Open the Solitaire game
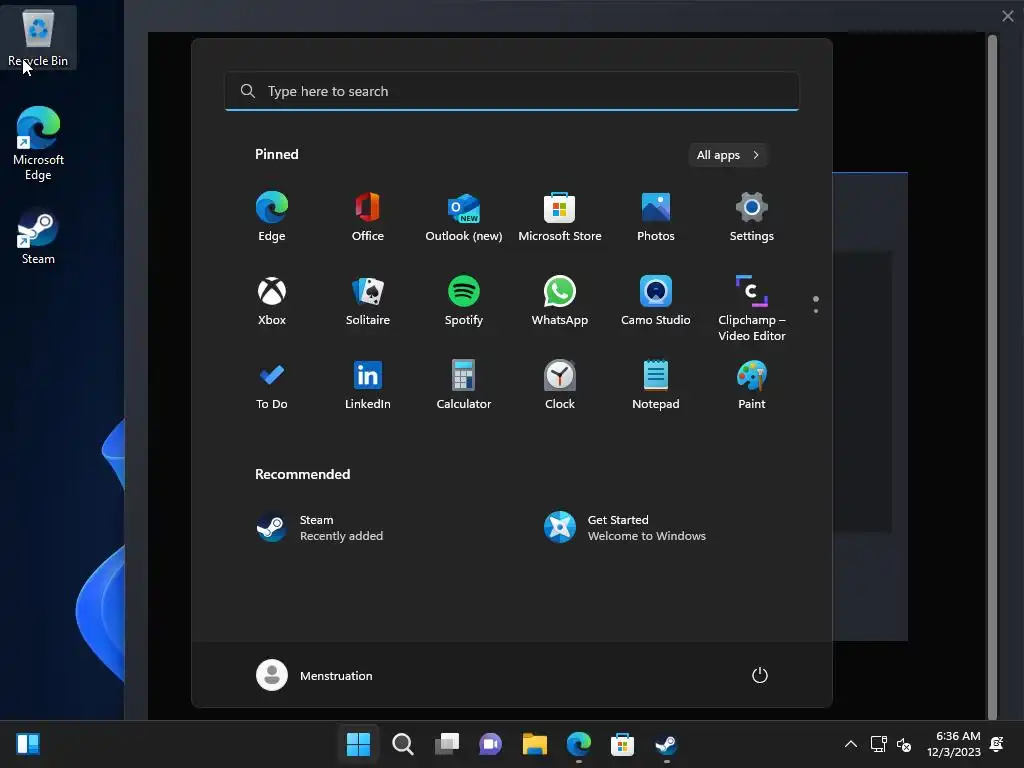 (368, 301)
